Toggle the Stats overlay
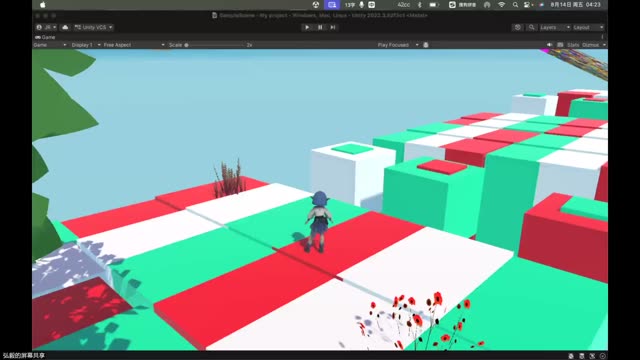Viewport: 640px width, 360px height. tap(573, 45)
